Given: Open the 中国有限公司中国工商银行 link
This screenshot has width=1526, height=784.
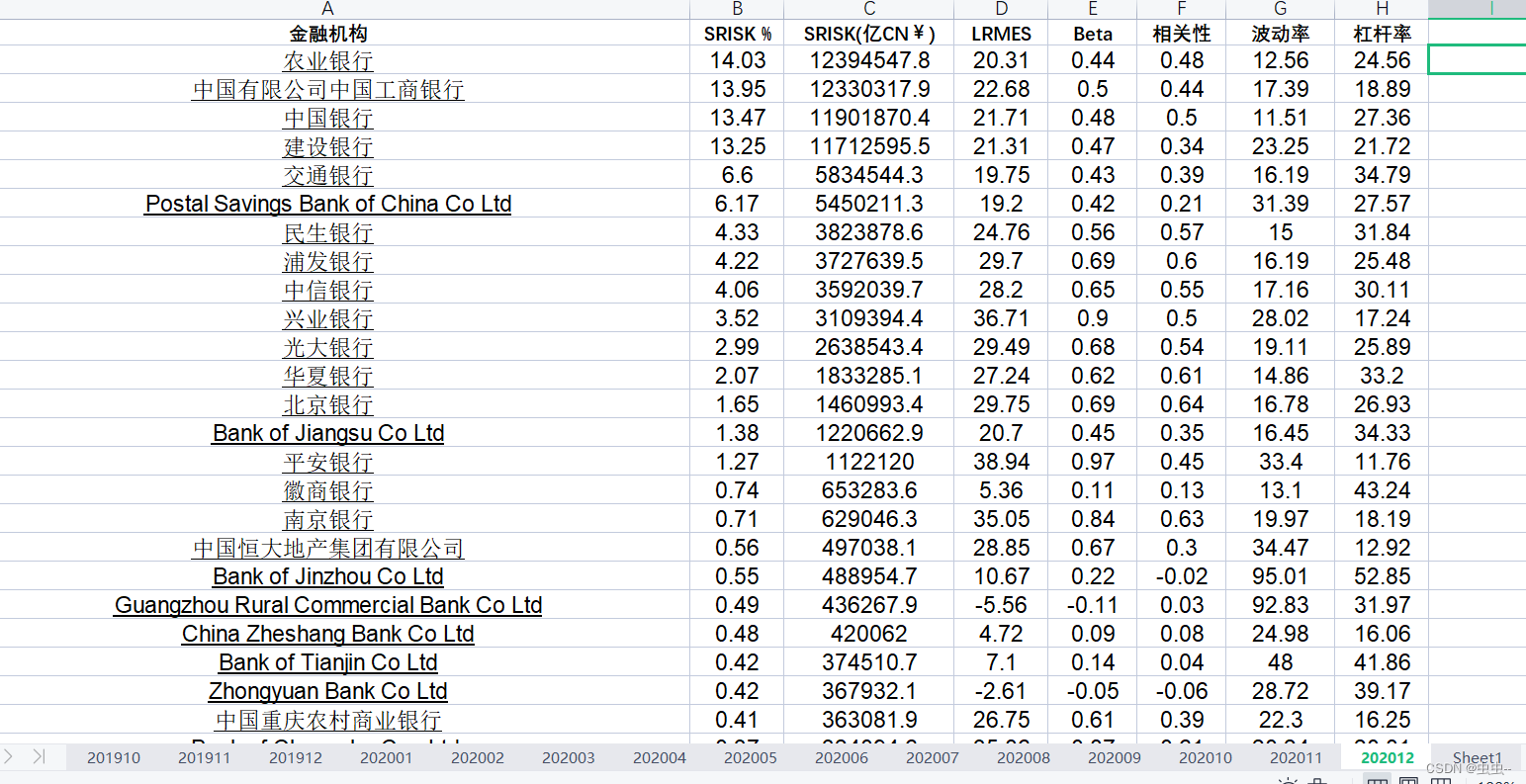Looking at the screenshot, I should click(328, 90).
